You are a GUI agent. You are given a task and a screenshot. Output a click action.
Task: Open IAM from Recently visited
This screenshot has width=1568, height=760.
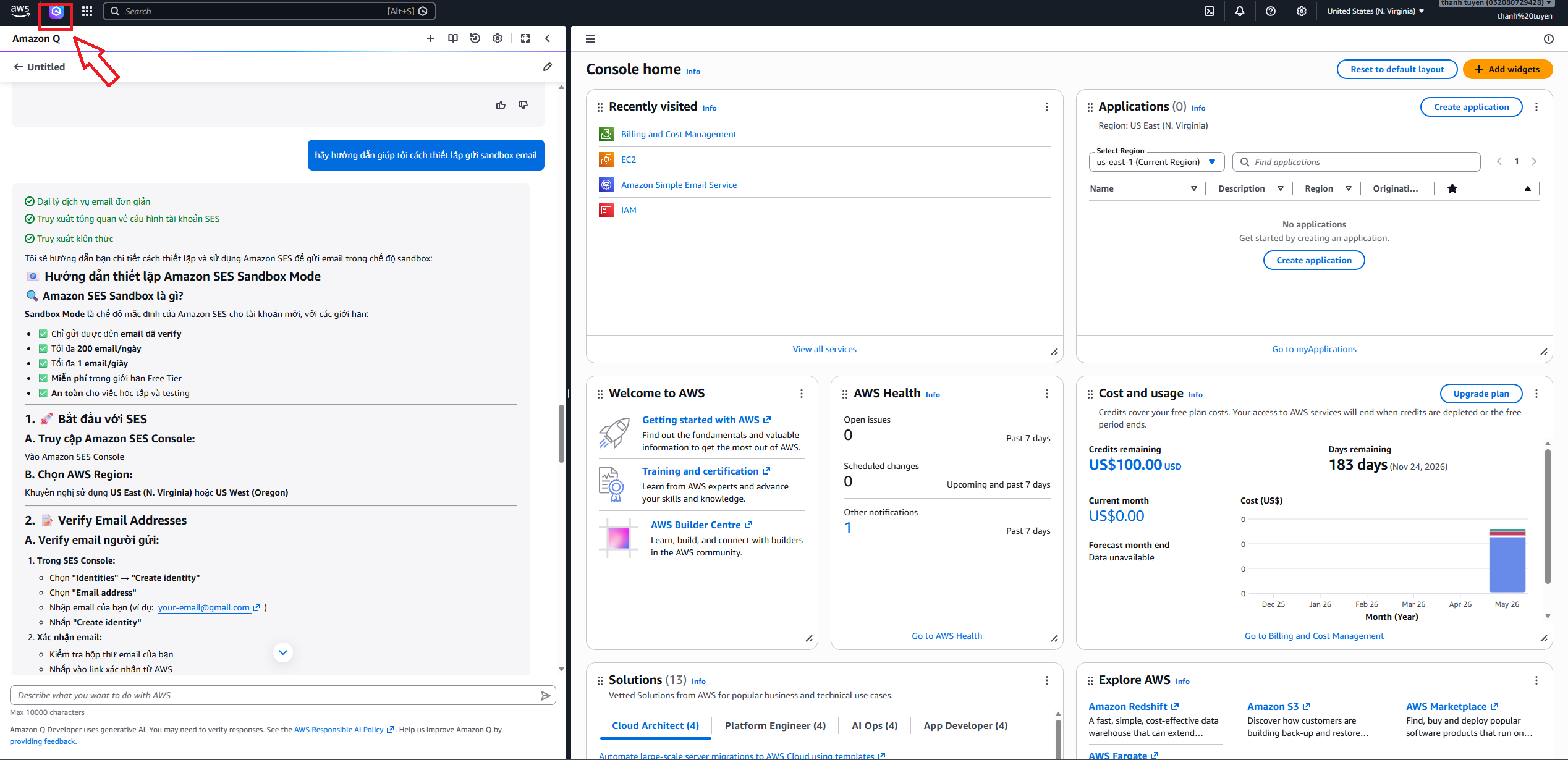click(629, 210)
